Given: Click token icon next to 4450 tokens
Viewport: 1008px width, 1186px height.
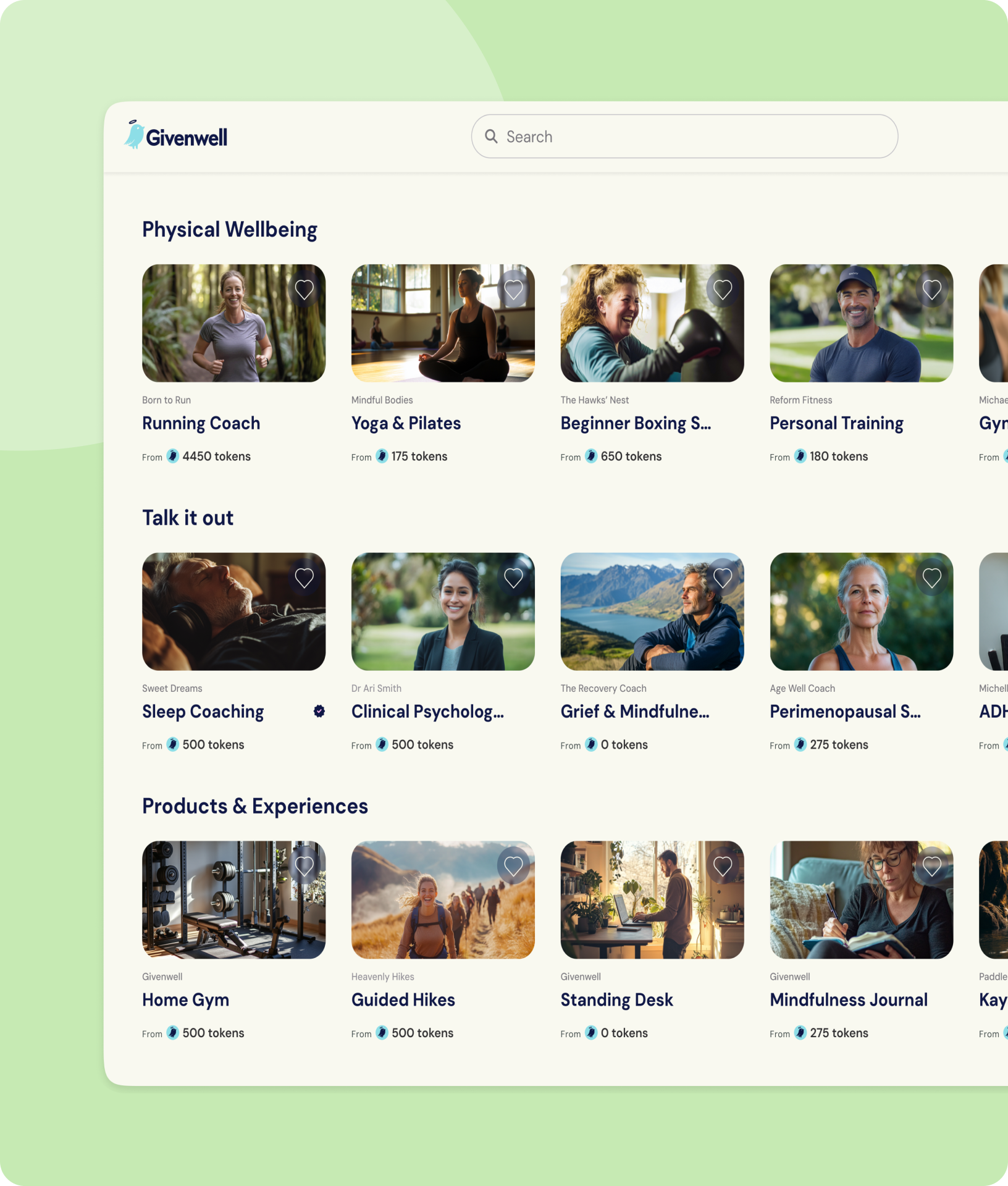Looking at the screenshot, I should 173,456.
